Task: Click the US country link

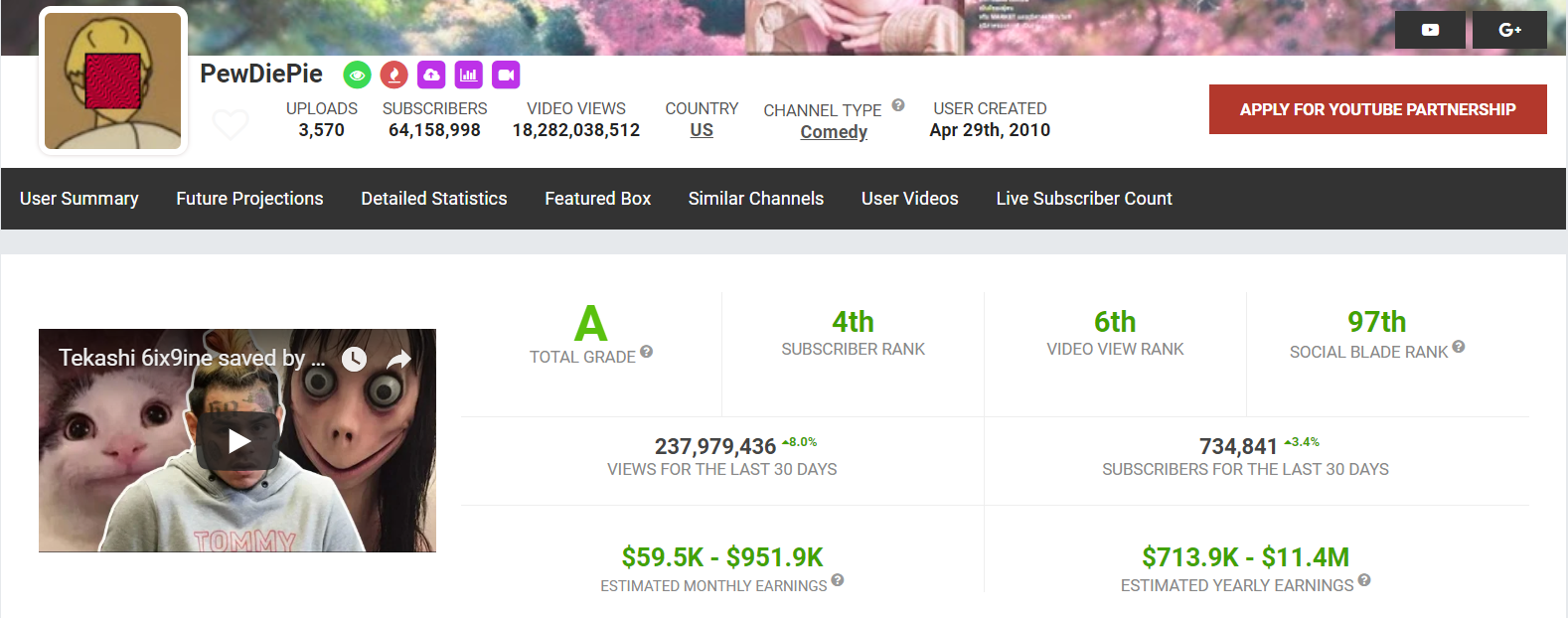Action: click(x=702, y=130)
